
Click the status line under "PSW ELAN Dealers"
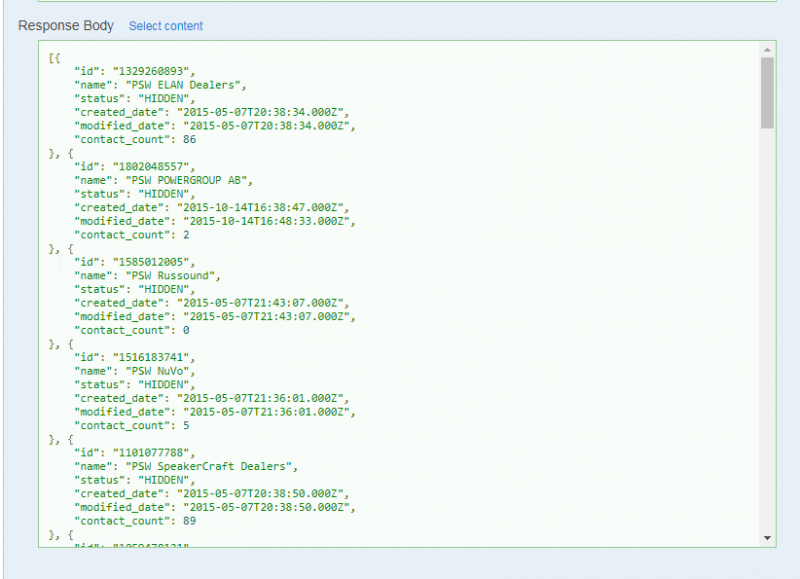pos(135,98)
